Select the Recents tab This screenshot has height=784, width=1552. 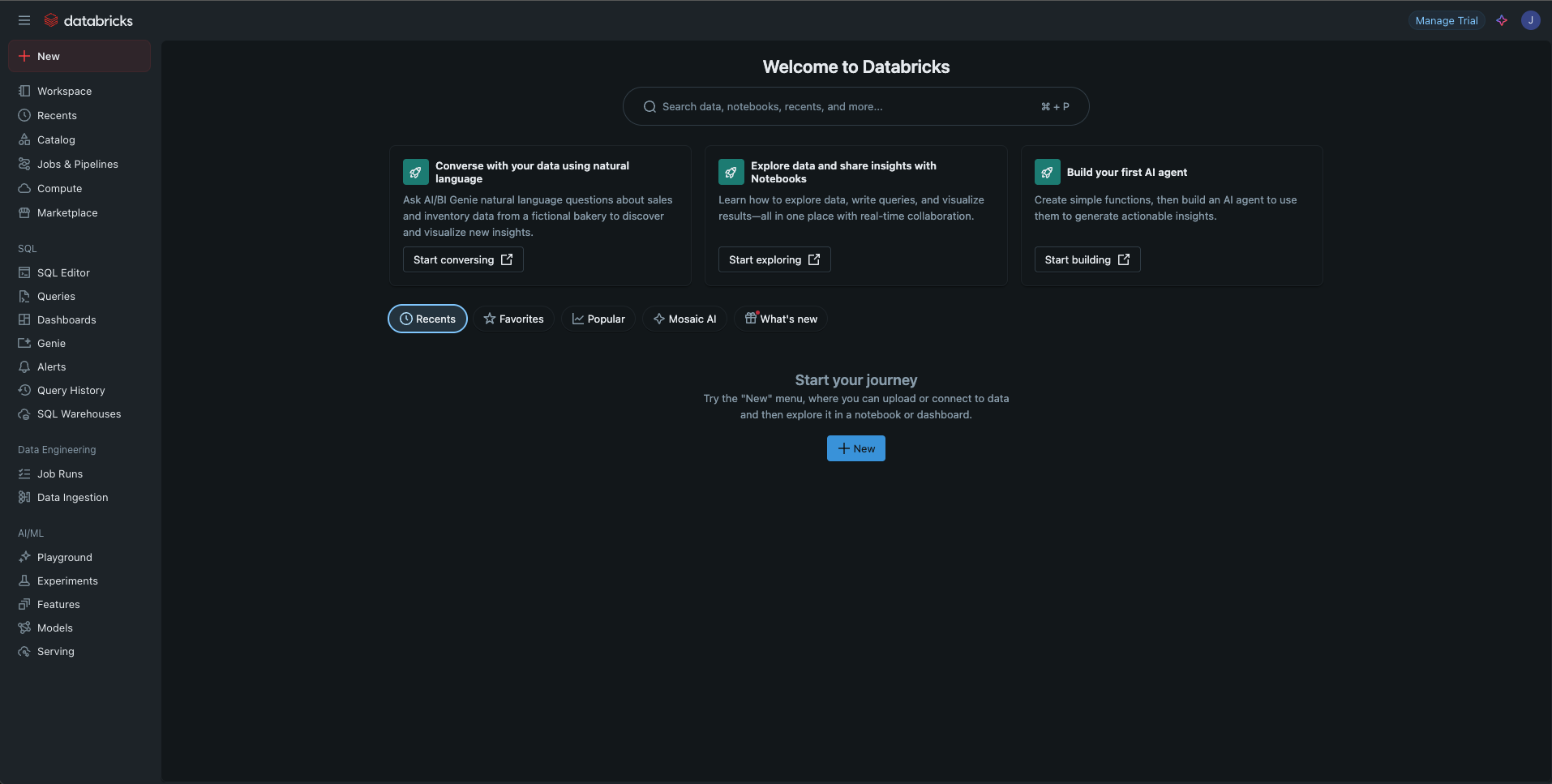pyautogui.click(x=427, y=319)
